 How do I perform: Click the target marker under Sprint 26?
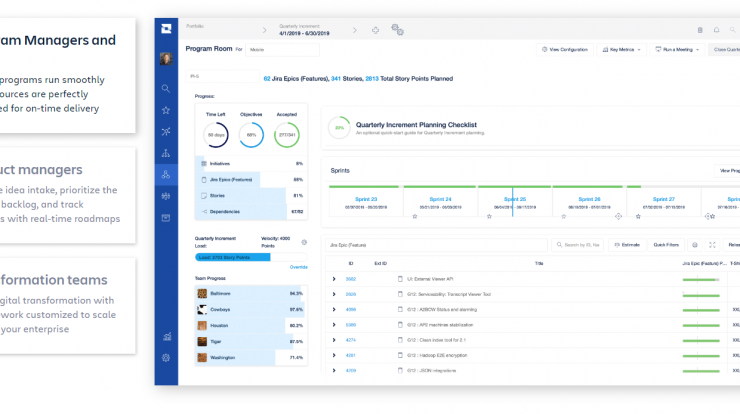pos(618,216)
